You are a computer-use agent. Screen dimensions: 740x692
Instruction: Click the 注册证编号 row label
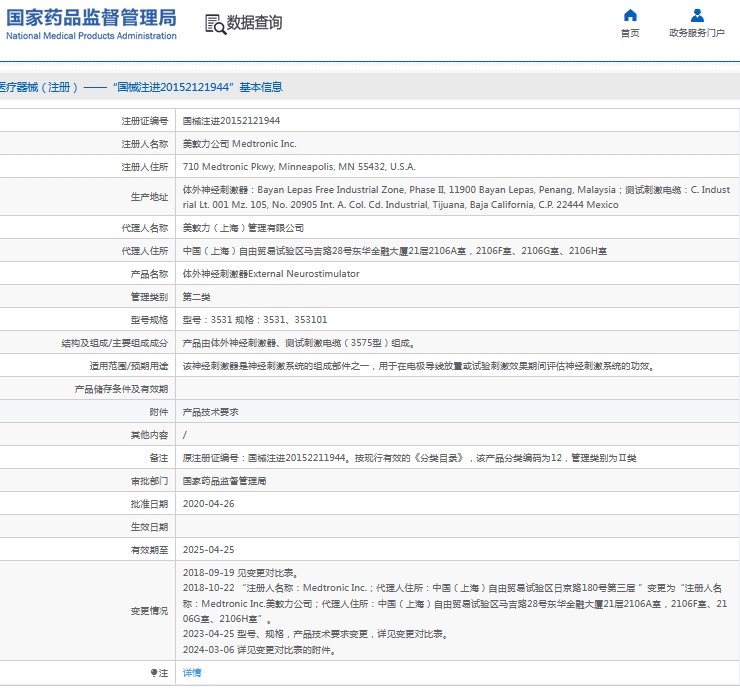pos(144,121)
